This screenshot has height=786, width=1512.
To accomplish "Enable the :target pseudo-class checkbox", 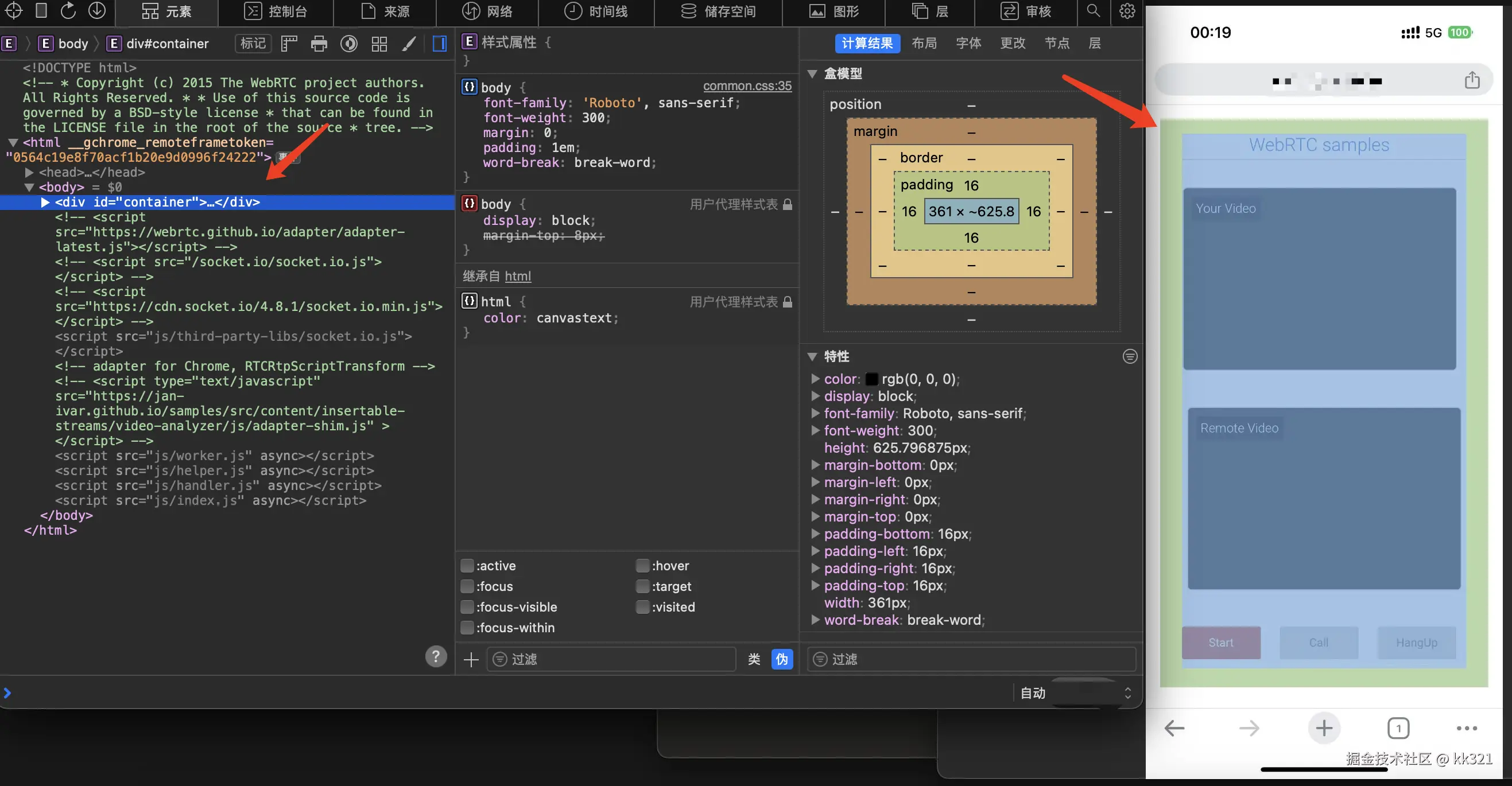I will pos(643,586).
